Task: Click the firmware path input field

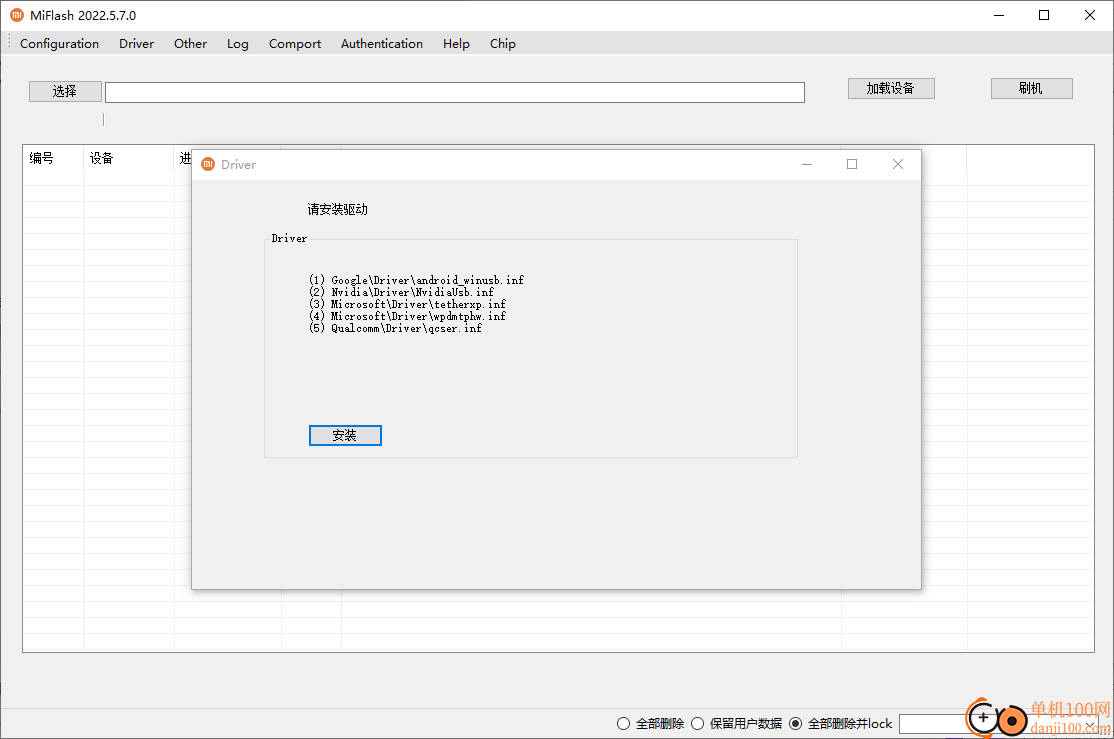Action: point(455,92)
